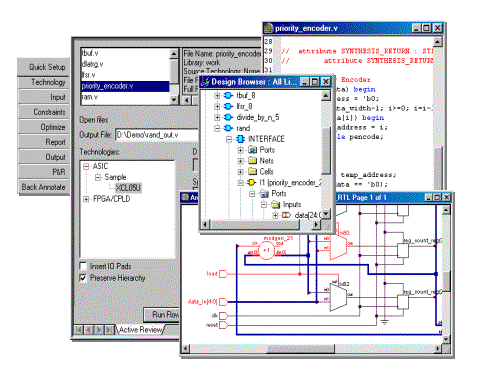Click the Design Browser title bar icon
This screenshot has height=380, width=480.
click(205, 82)
